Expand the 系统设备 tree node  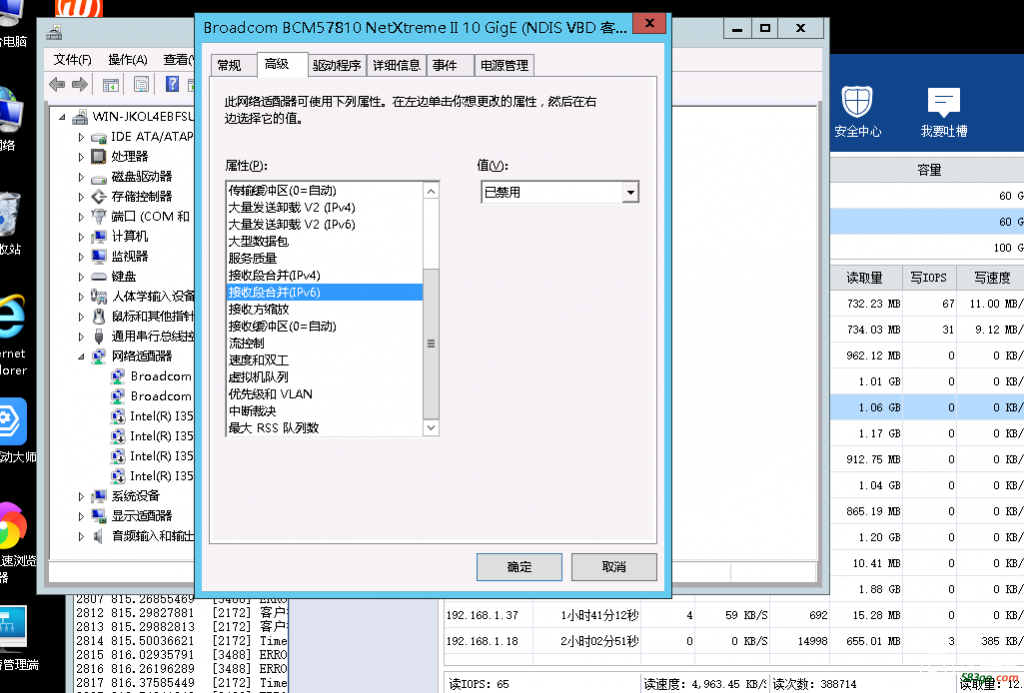point(81,496)
